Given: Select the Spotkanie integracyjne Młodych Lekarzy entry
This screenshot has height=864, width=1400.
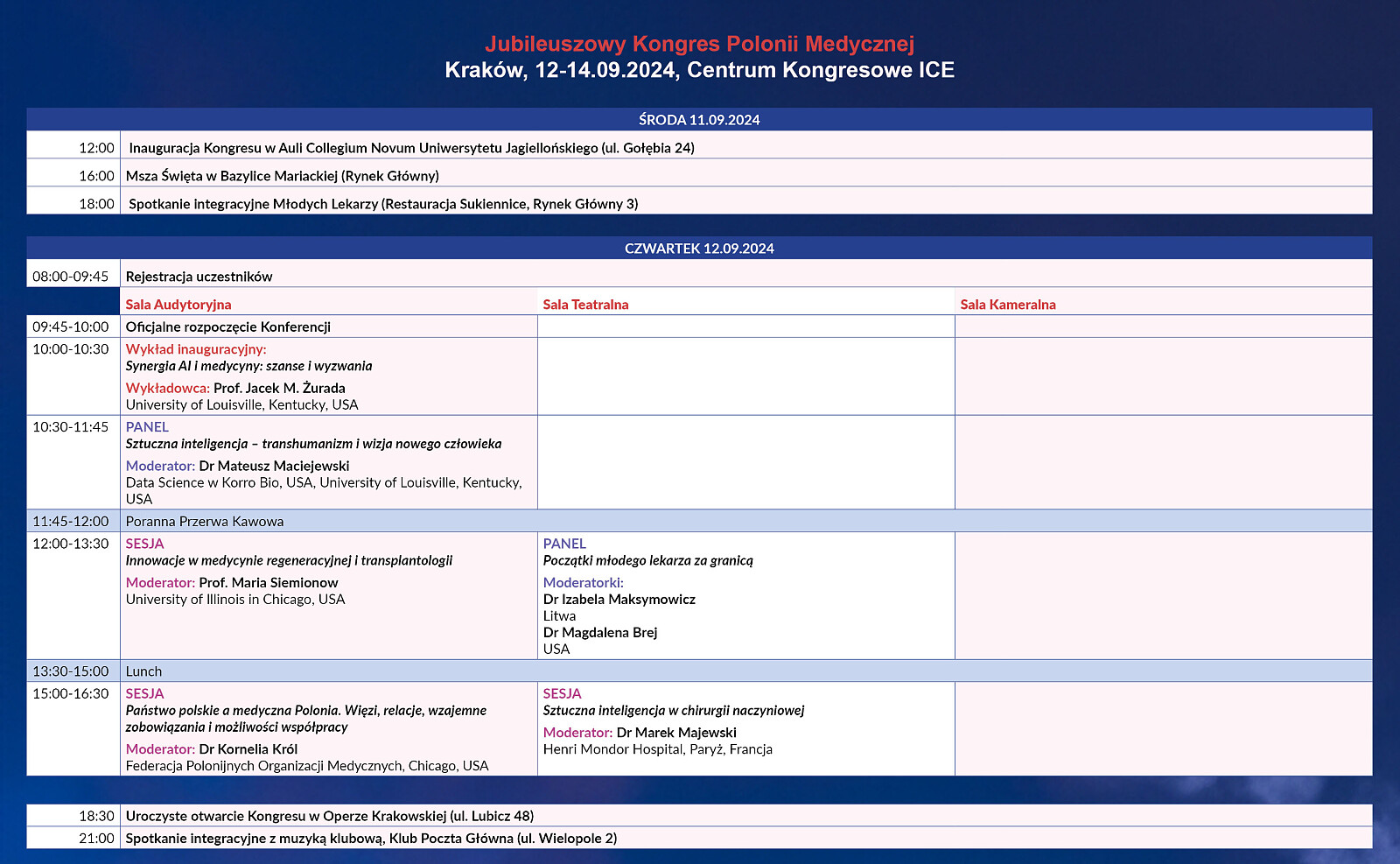Looking at the screenshot, I should (383, 204).
